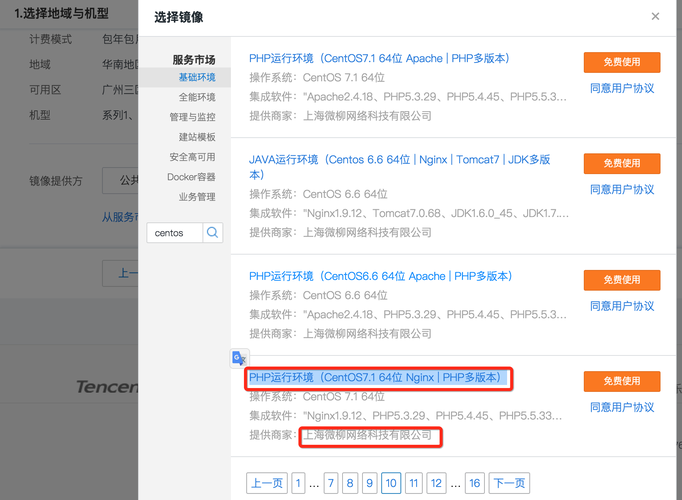The height and width of the screenshot is (500, 682).
Task: Select the 基础环境 category
Action: coord(197,77)
